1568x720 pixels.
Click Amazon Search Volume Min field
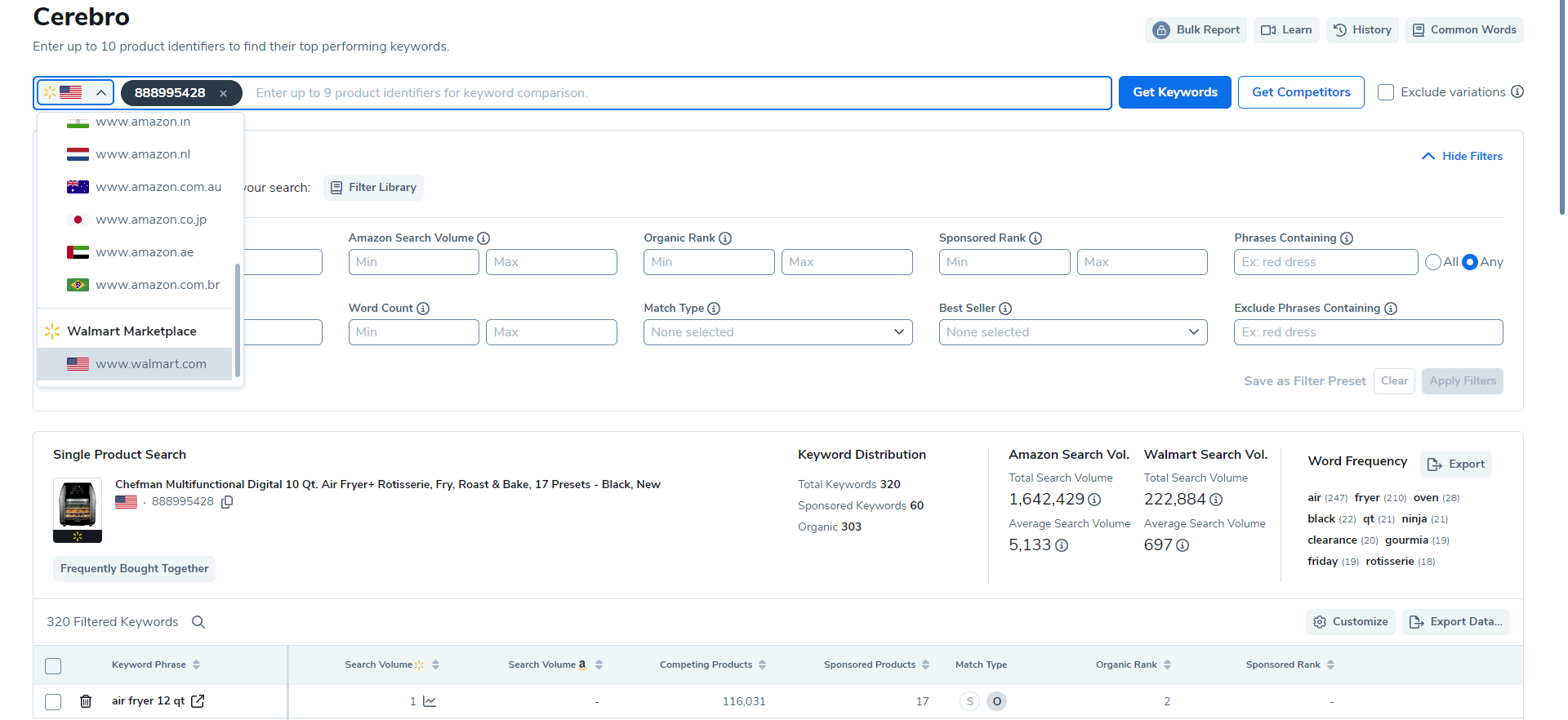point(414,262)
